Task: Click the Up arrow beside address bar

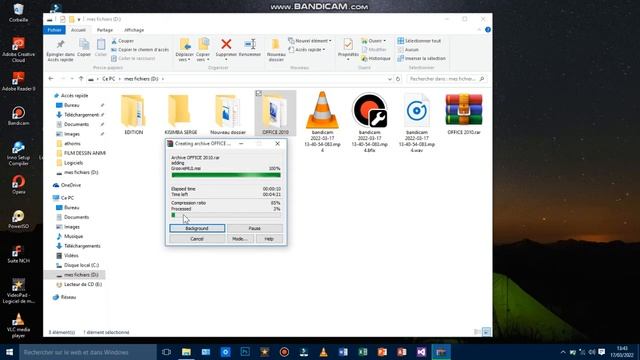Action: 81,79
